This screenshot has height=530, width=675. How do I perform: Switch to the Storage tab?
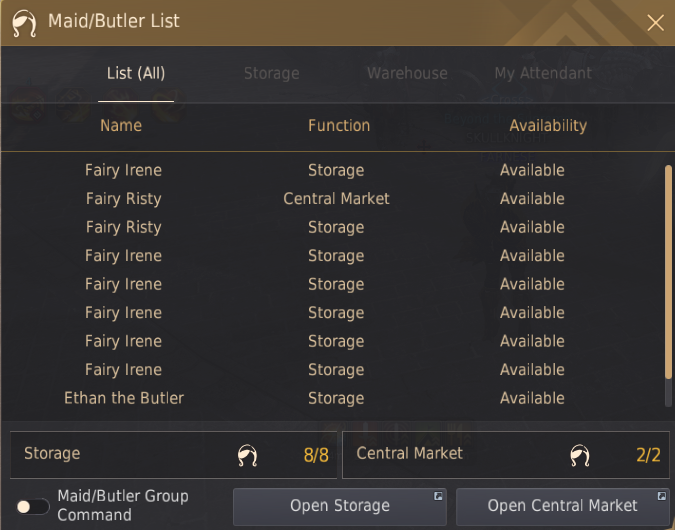click(272, 74)
